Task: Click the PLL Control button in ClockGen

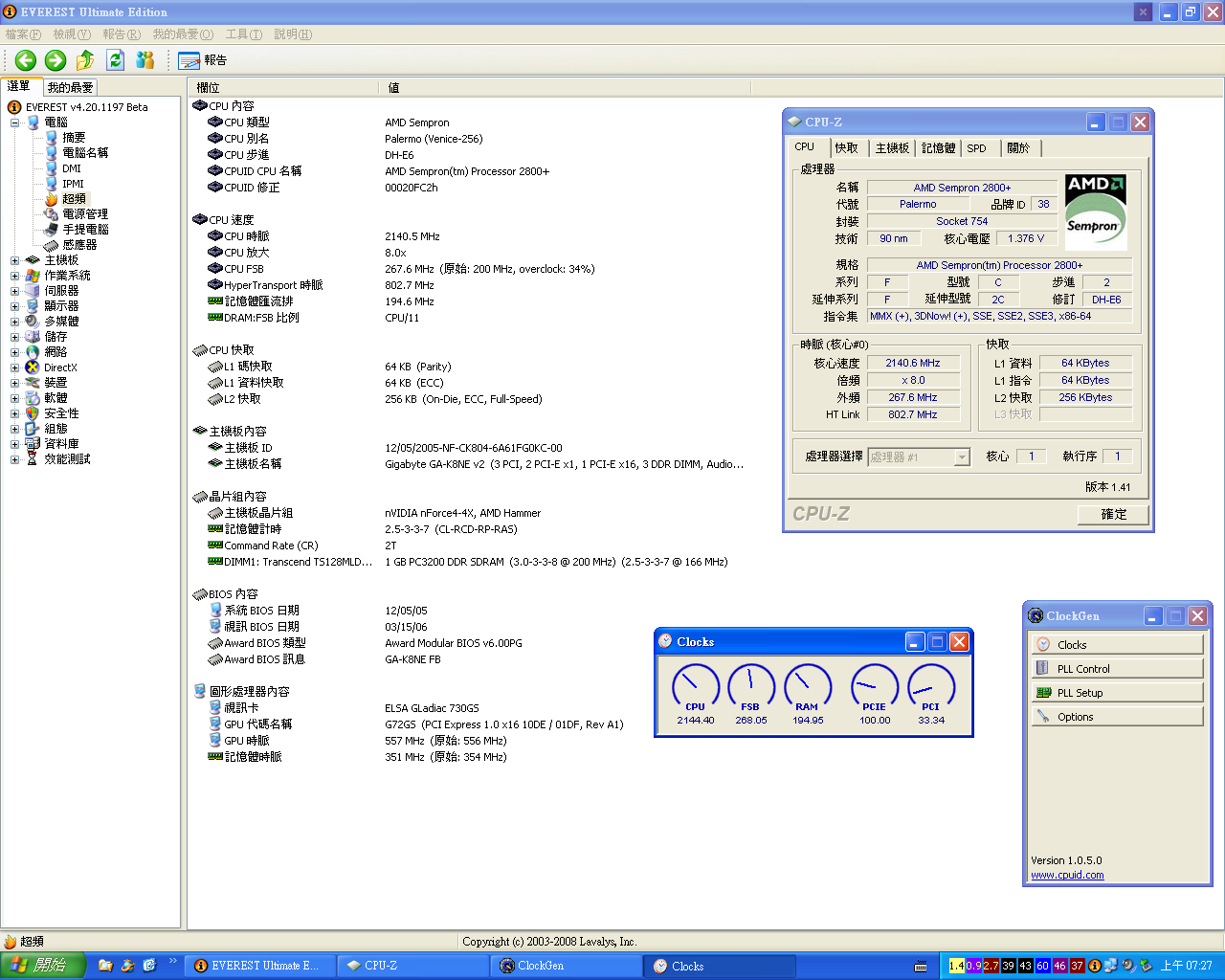Action: coord(1118,669)
